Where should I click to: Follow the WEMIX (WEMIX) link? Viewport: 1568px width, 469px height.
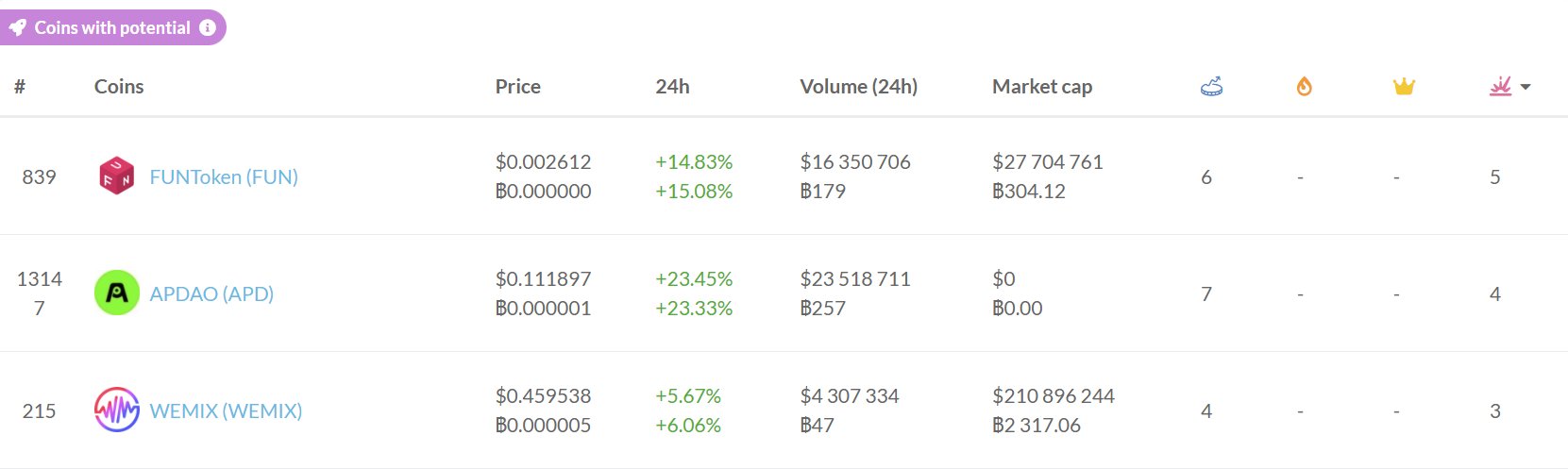[226, 410]
